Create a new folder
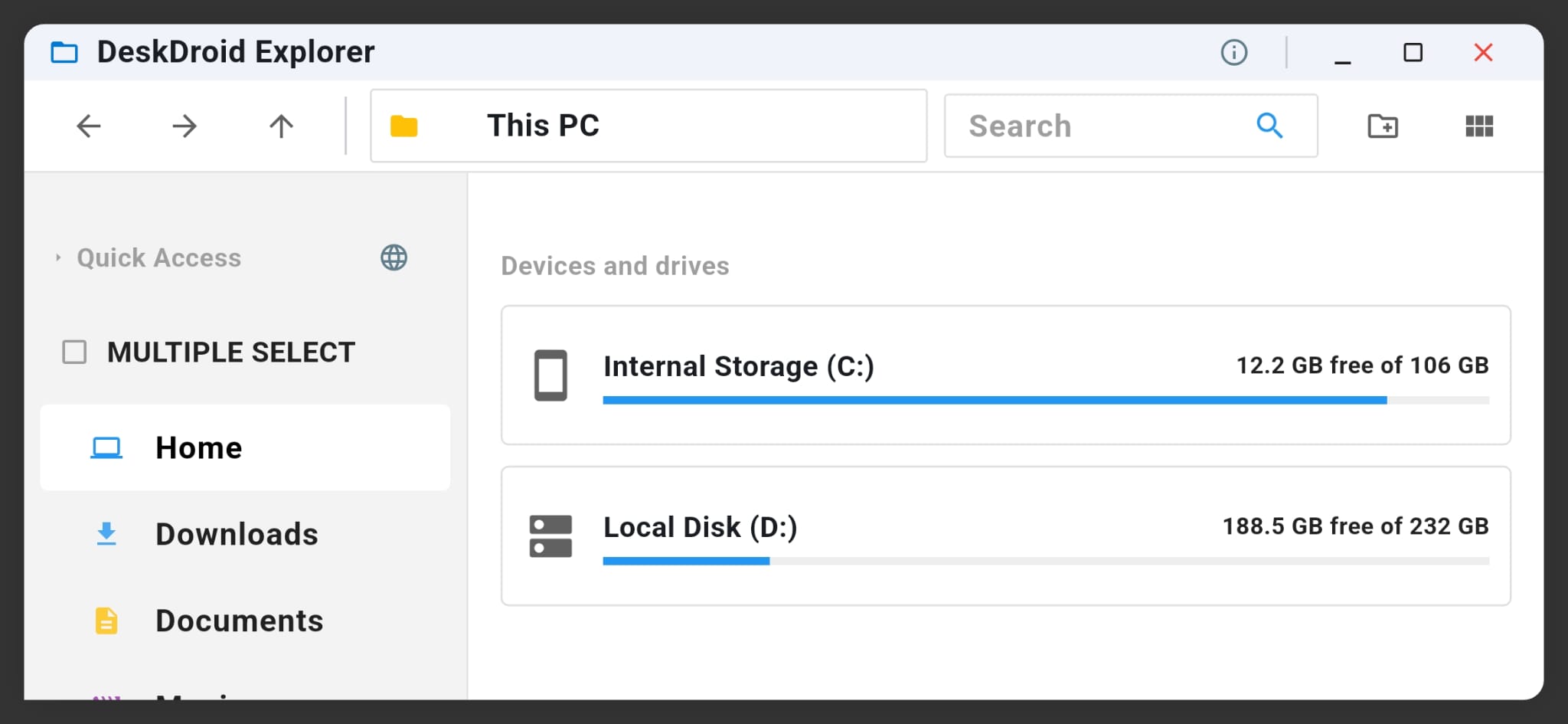1568x724 pixels. pos(1383,126)
